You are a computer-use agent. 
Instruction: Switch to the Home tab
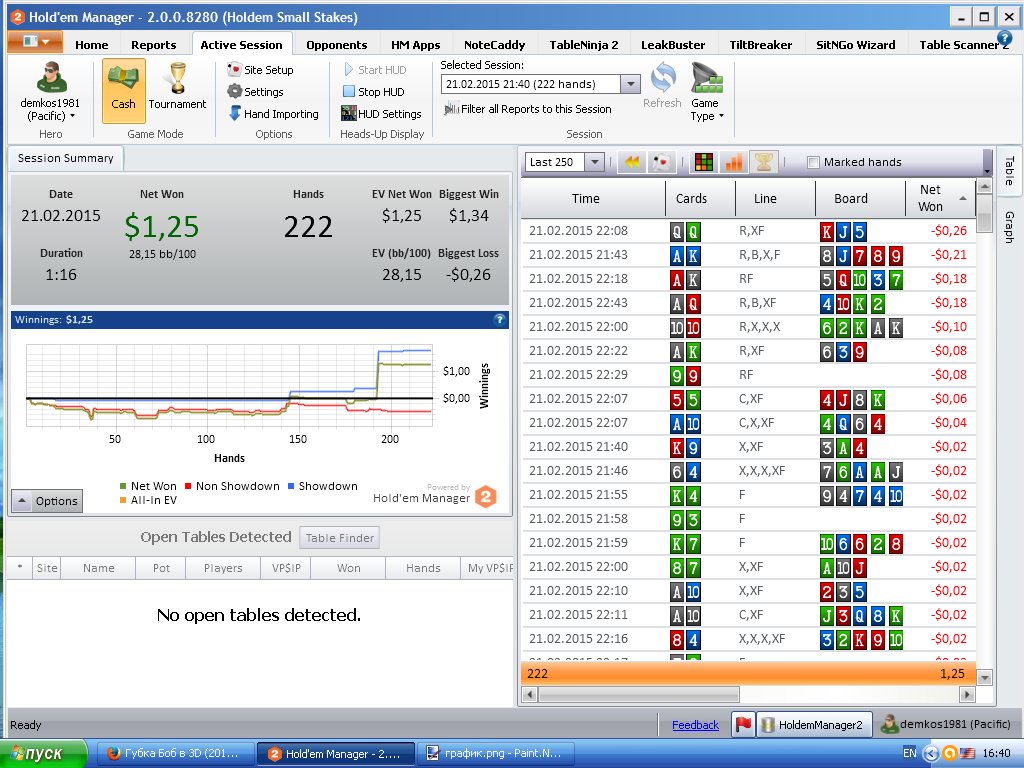(x=91, y=44)
